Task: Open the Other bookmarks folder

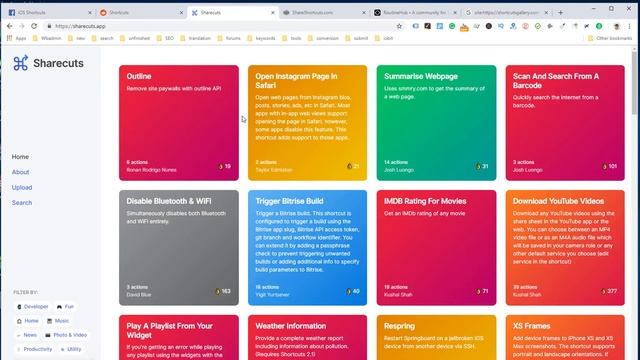Action: tap(610, 38)
